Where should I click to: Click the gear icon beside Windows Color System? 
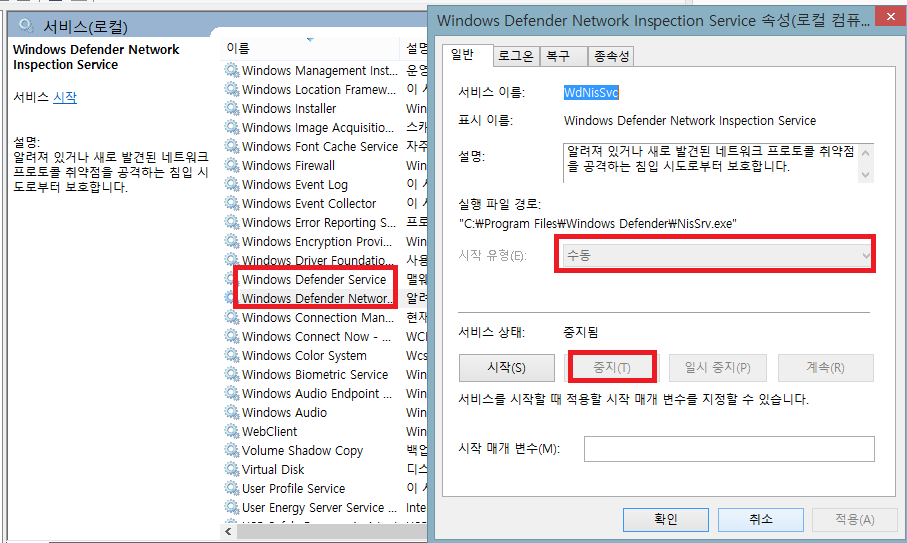pyautogui.click(x=232, y=355)
